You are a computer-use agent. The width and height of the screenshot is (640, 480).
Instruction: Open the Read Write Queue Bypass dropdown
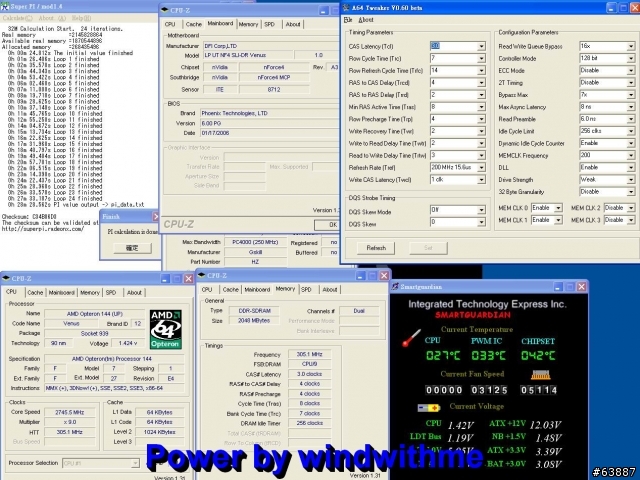tap(631, 47)
